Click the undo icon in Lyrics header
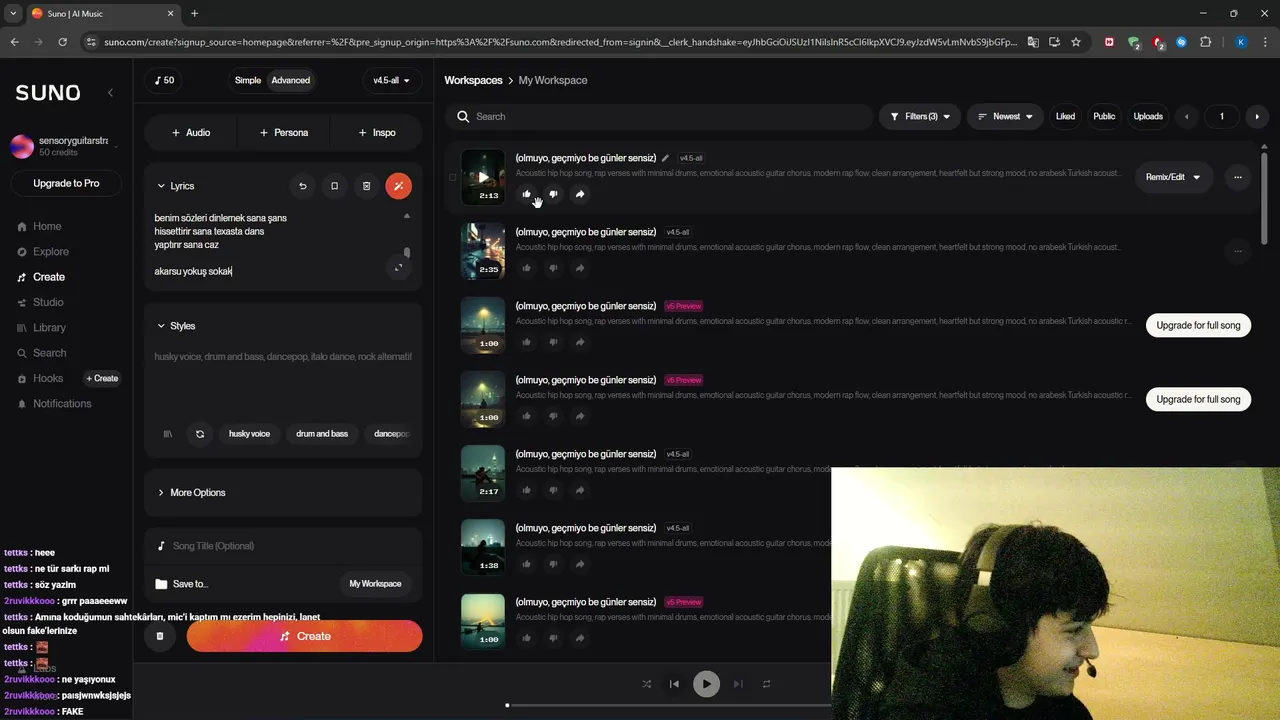1280x720 pixels. point(303,186)
